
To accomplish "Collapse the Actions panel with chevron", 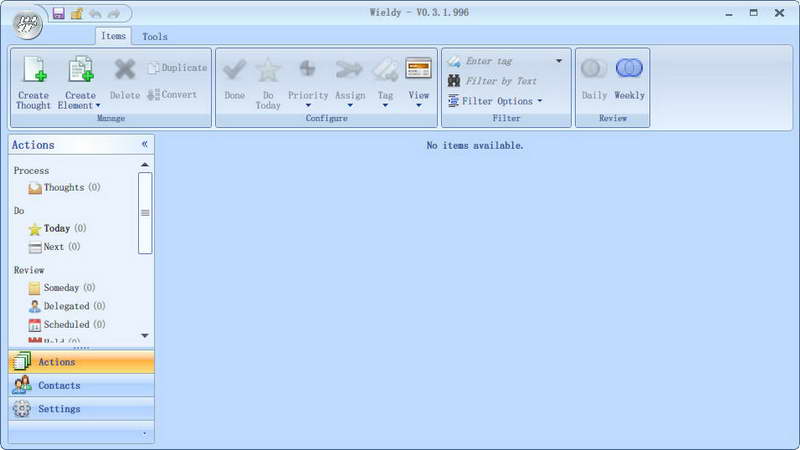I will pyautogui.click(x=144, y=144).
